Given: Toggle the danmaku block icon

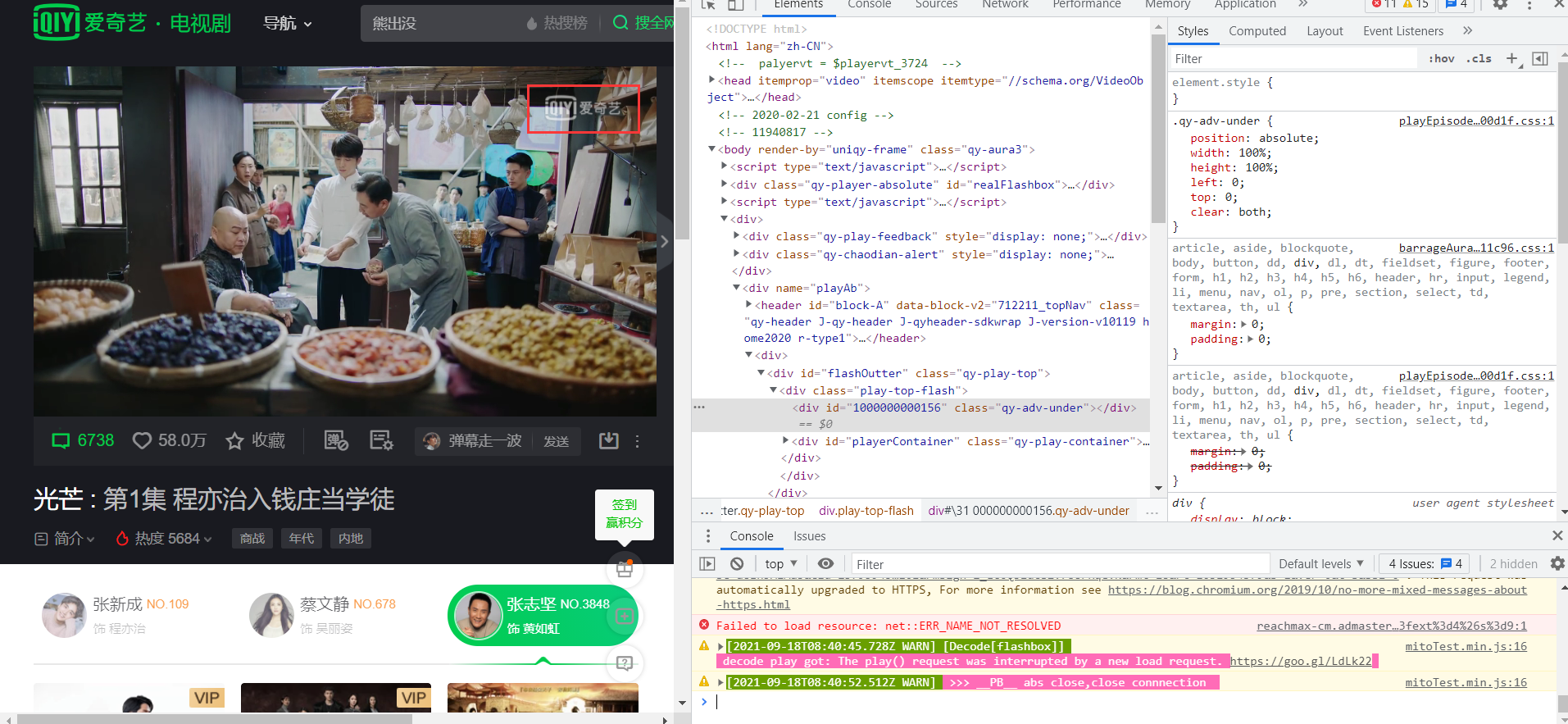Looking at the screenshot, I should pyautogui.click(x=336, y=440).
